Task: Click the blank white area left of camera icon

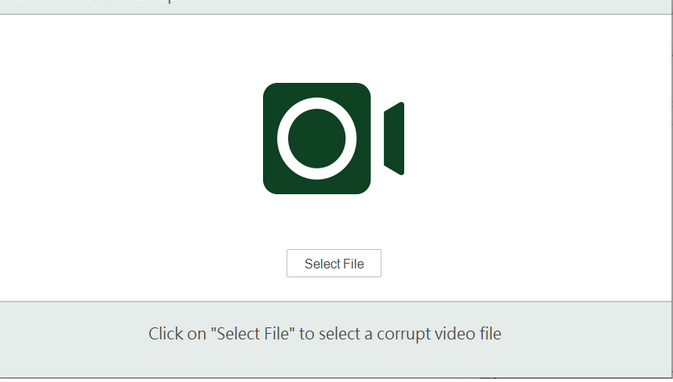Action: (129, 138)
